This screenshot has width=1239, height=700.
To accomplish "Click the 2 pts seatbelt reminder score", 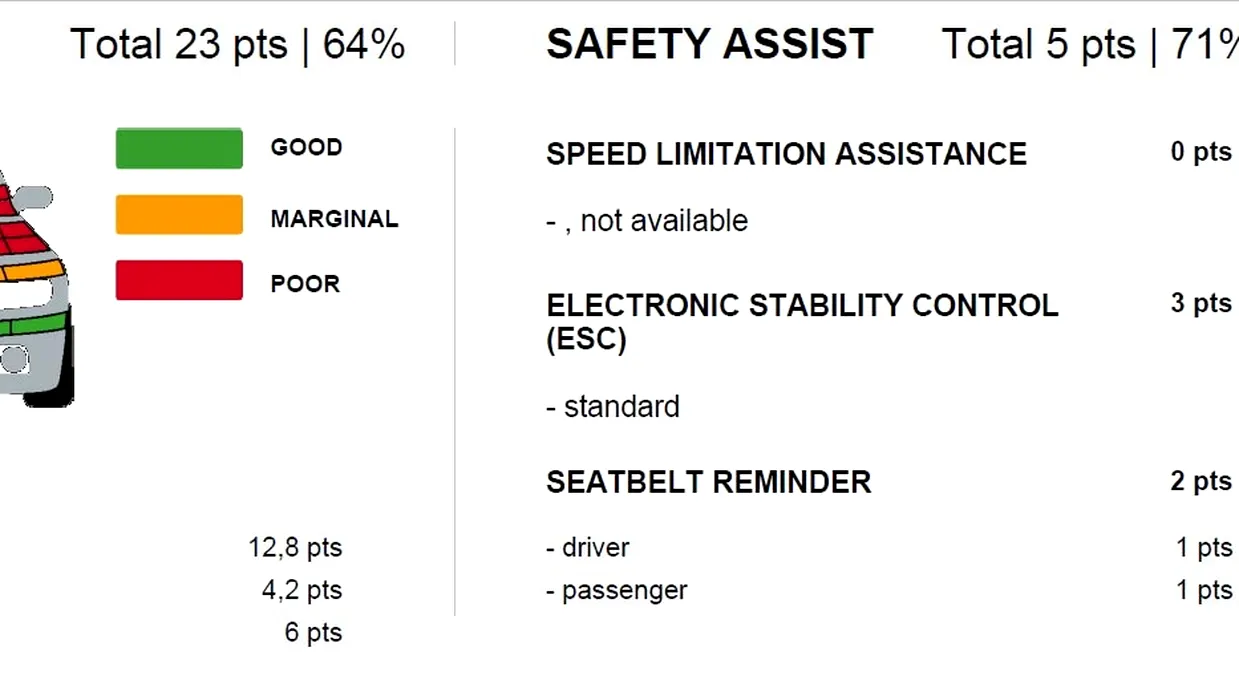I will (x=1200, y=481).
